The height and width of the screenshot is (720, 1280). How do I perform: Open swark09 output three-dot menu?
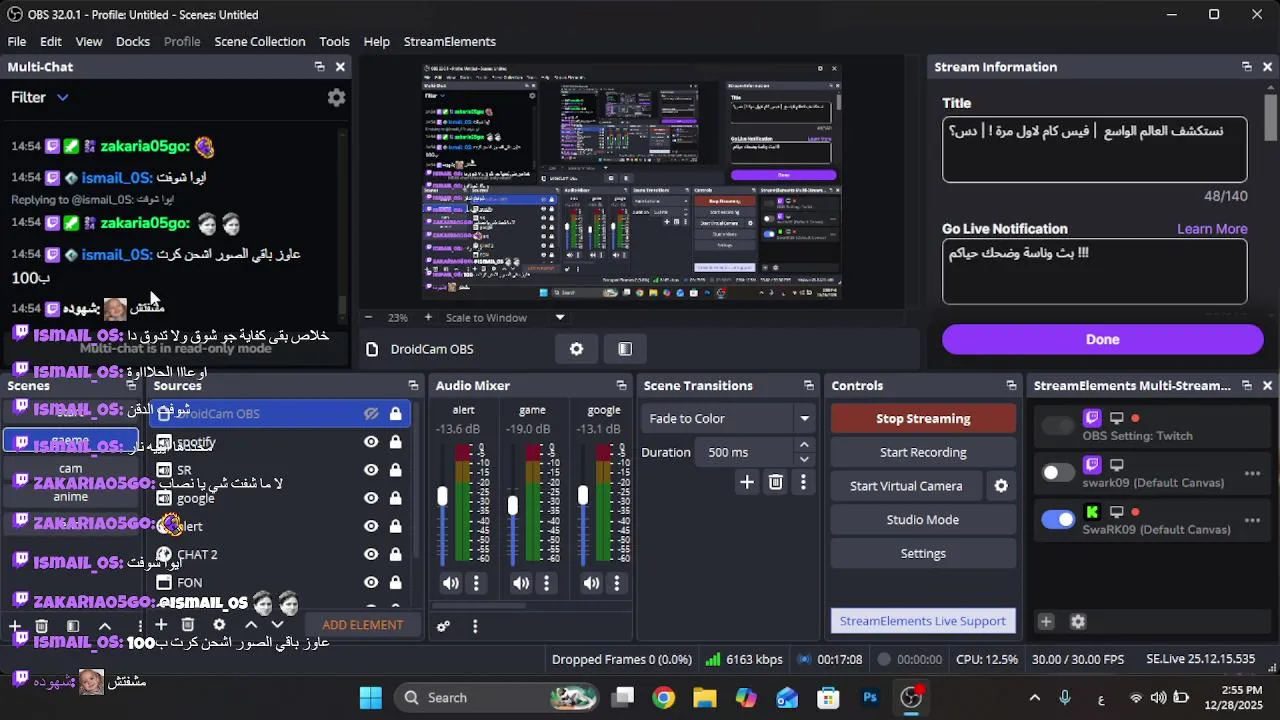(1252, 473)
